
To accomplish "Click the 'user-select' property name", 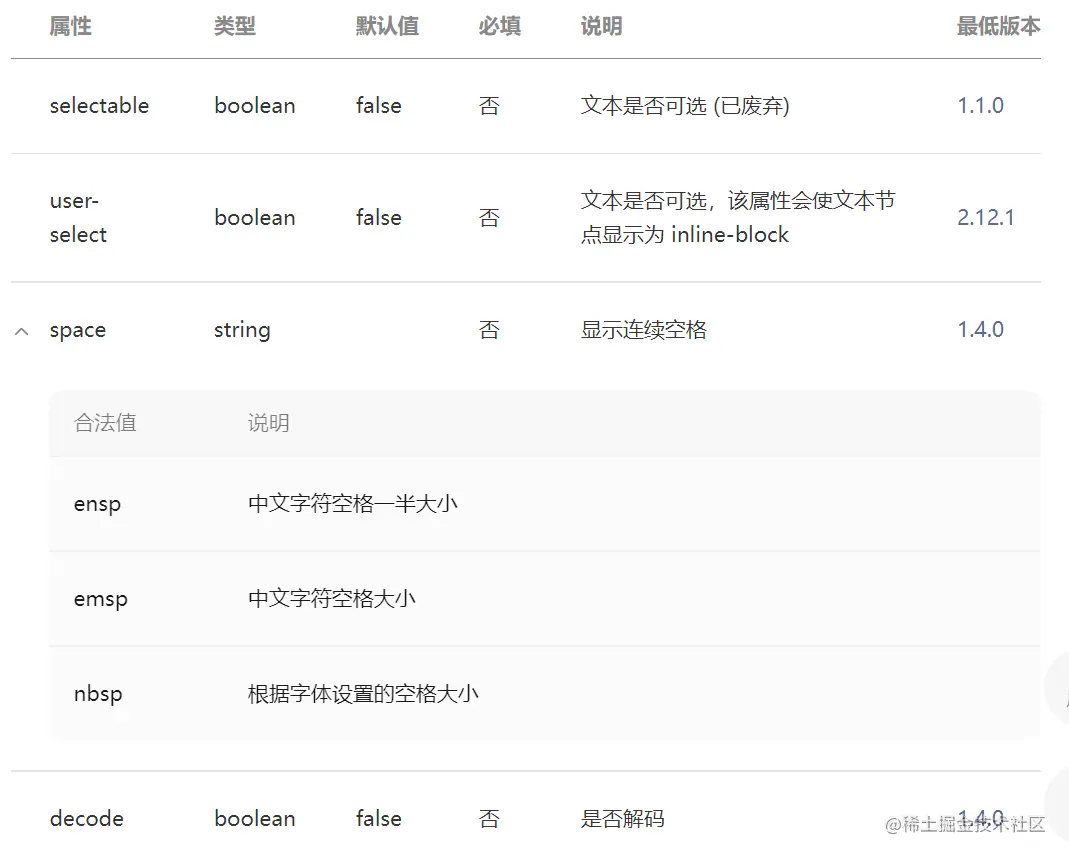I will pyautogui.click(x=78, y=217).
